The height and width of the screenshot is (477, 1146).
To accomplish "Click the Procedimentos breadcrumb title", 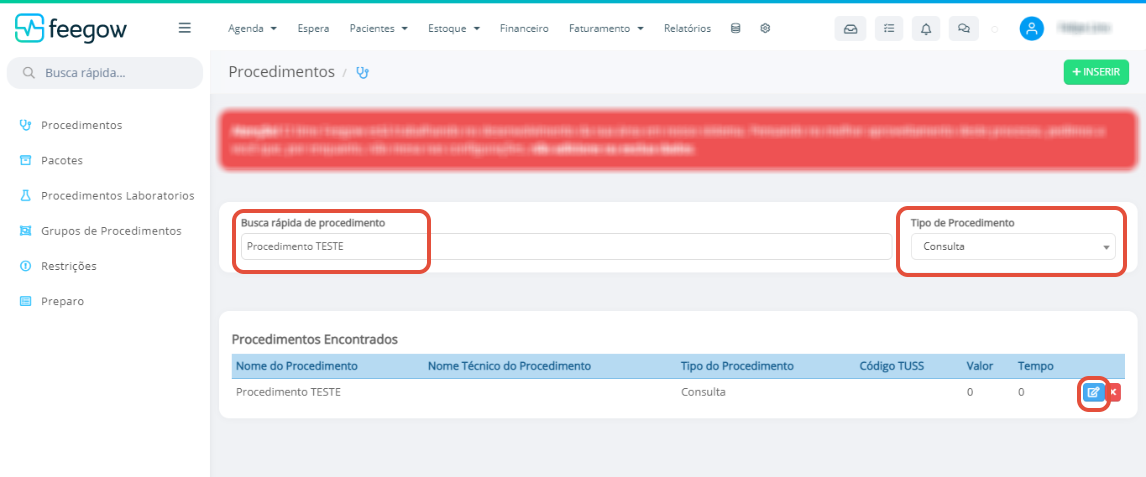I will point(281,72).
